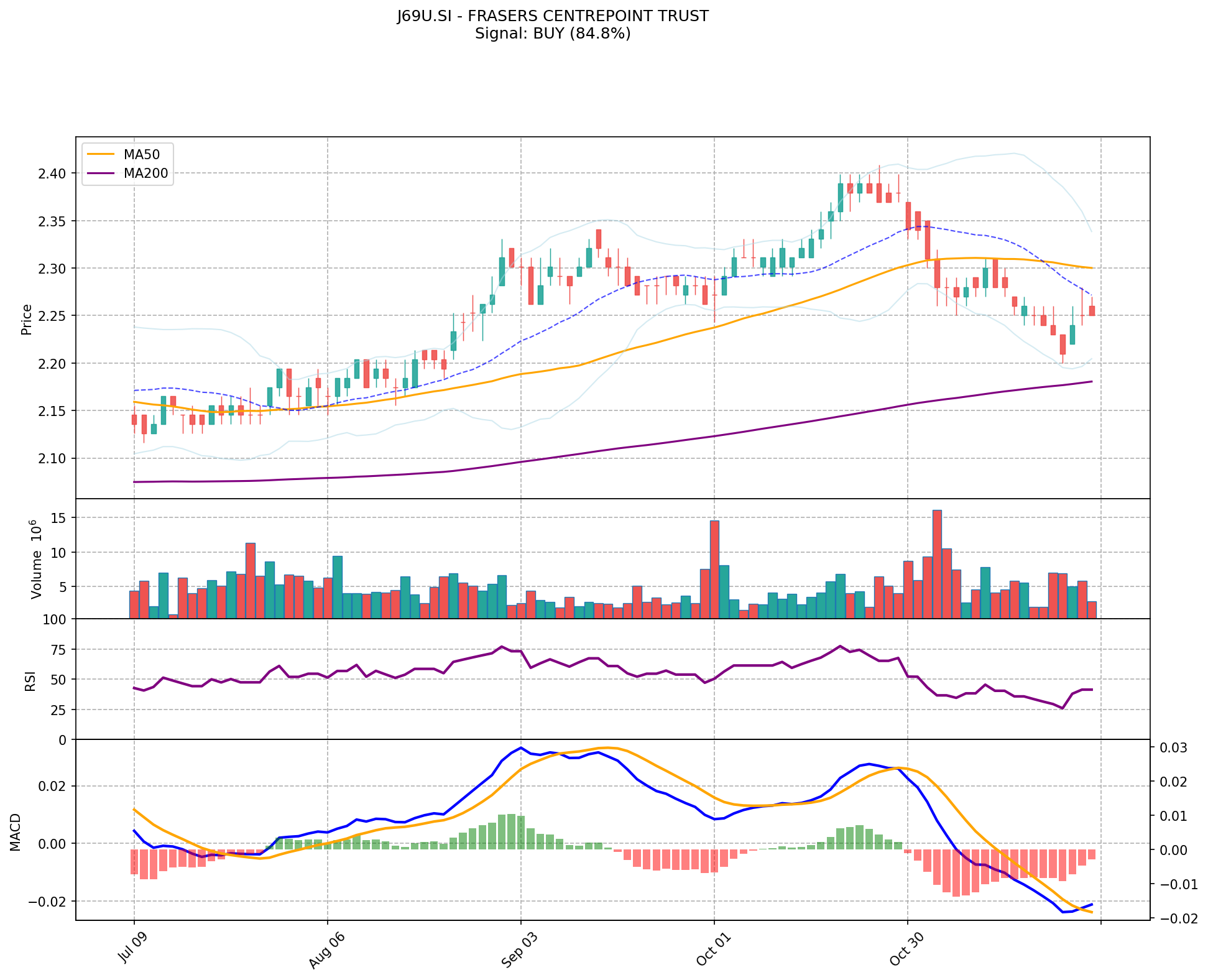This screenshot has width=1208, height=980.
Task: Click the 2.10 price tick label
Action: coord(52,458)
